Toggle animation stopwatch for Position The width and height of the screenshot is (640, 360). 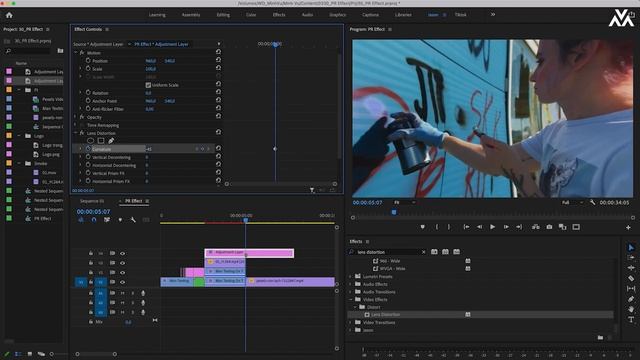pos(88,60)
